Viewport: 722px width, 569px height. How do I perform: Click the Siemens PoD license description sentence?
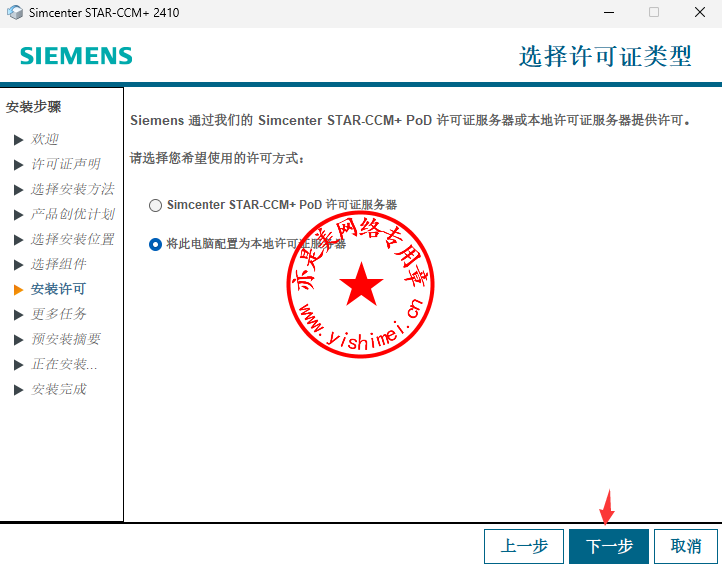click(x=410, y=121)
